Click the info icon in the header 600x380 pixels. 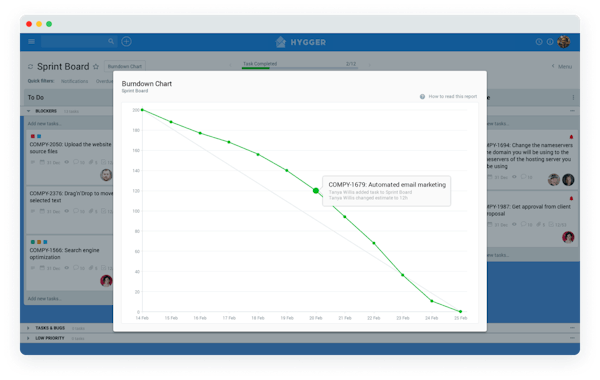(x=550, y=42)
